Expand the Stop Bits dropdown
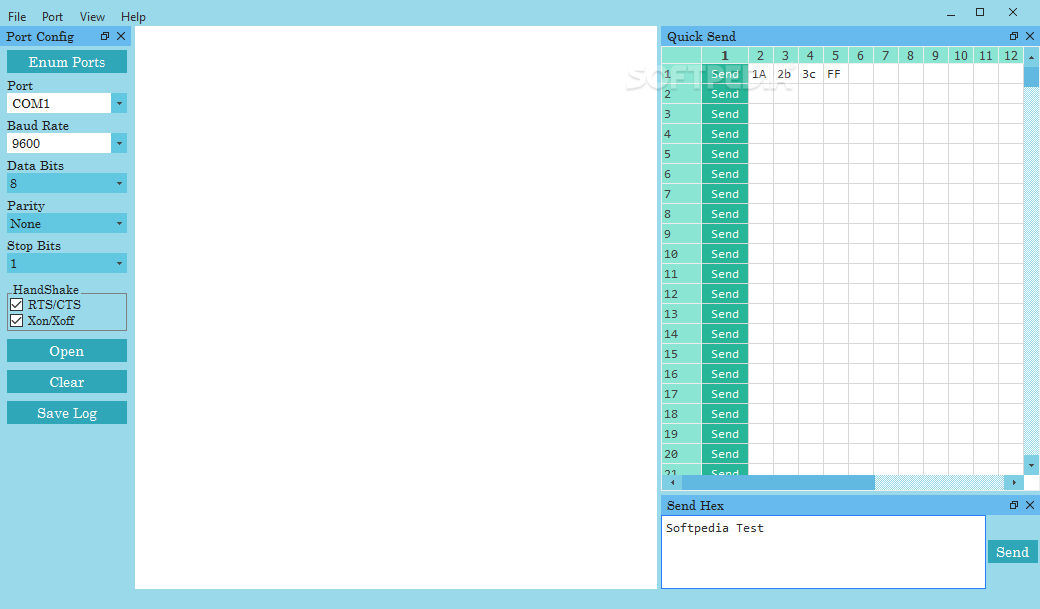The image size is (1040, 609). [66, 263]
